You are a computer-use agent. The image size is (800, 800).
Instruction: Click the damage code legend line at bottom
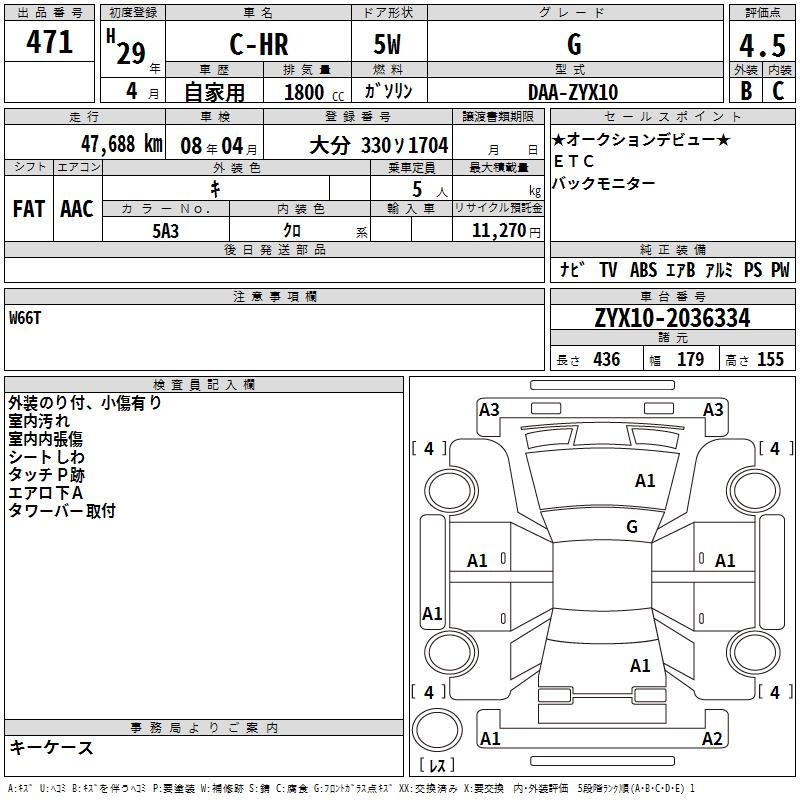point(351,789)
